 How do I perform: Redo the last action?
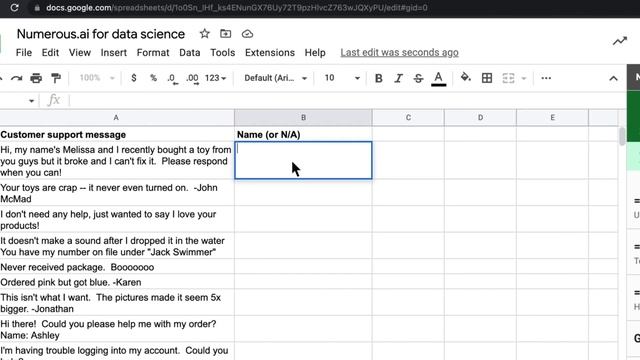16,78
